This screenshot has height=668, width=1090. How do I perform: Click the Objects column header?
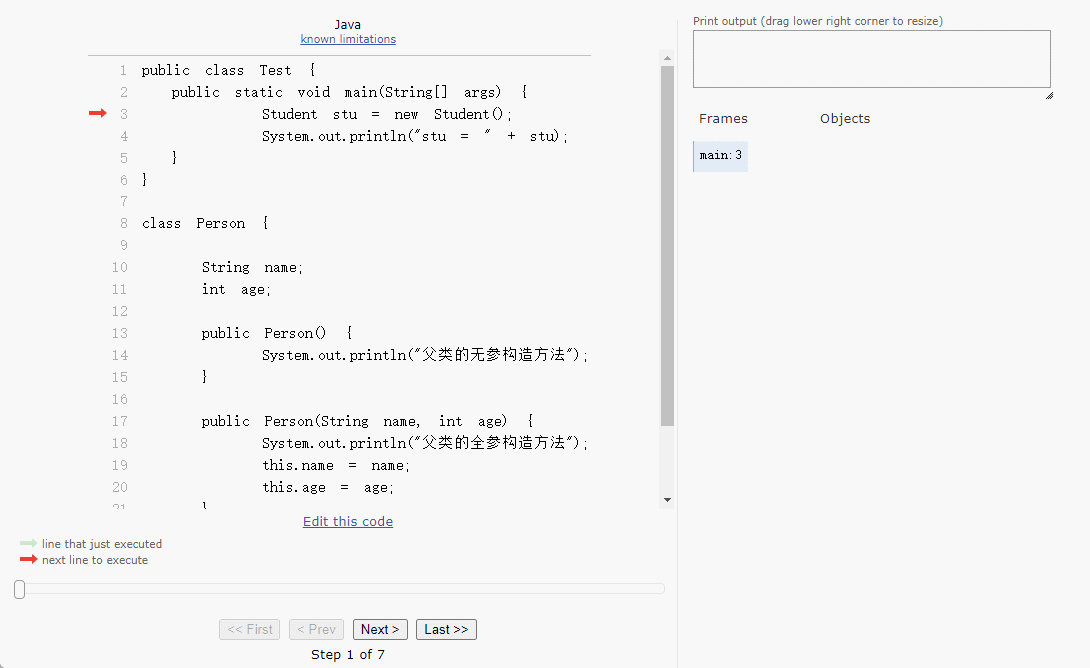pyautogui.click(x=845, y=118)
